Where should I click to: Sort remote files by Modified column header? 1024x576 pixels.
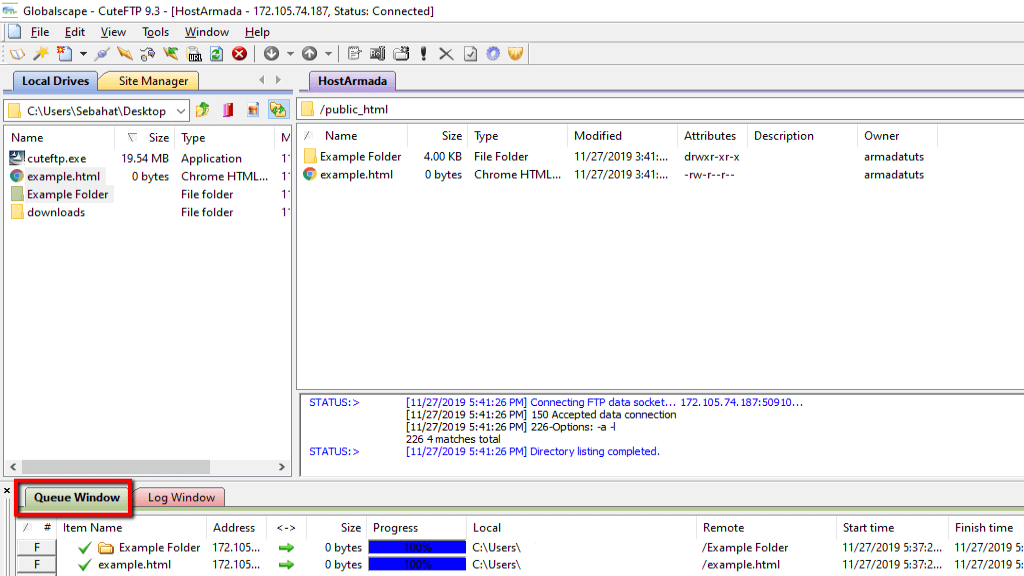pyautogui.click(x=622, y=136)
